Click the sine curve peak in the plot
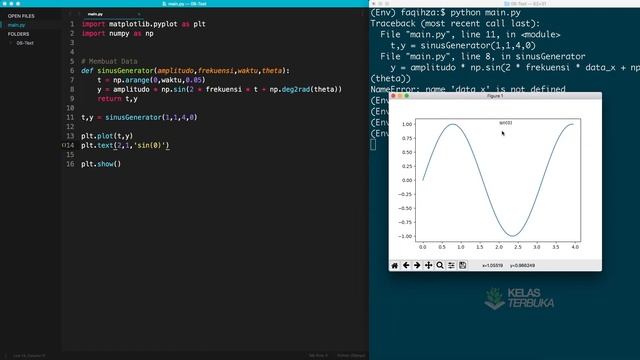This screenshot has width=640, height=360. coord(453,124)
